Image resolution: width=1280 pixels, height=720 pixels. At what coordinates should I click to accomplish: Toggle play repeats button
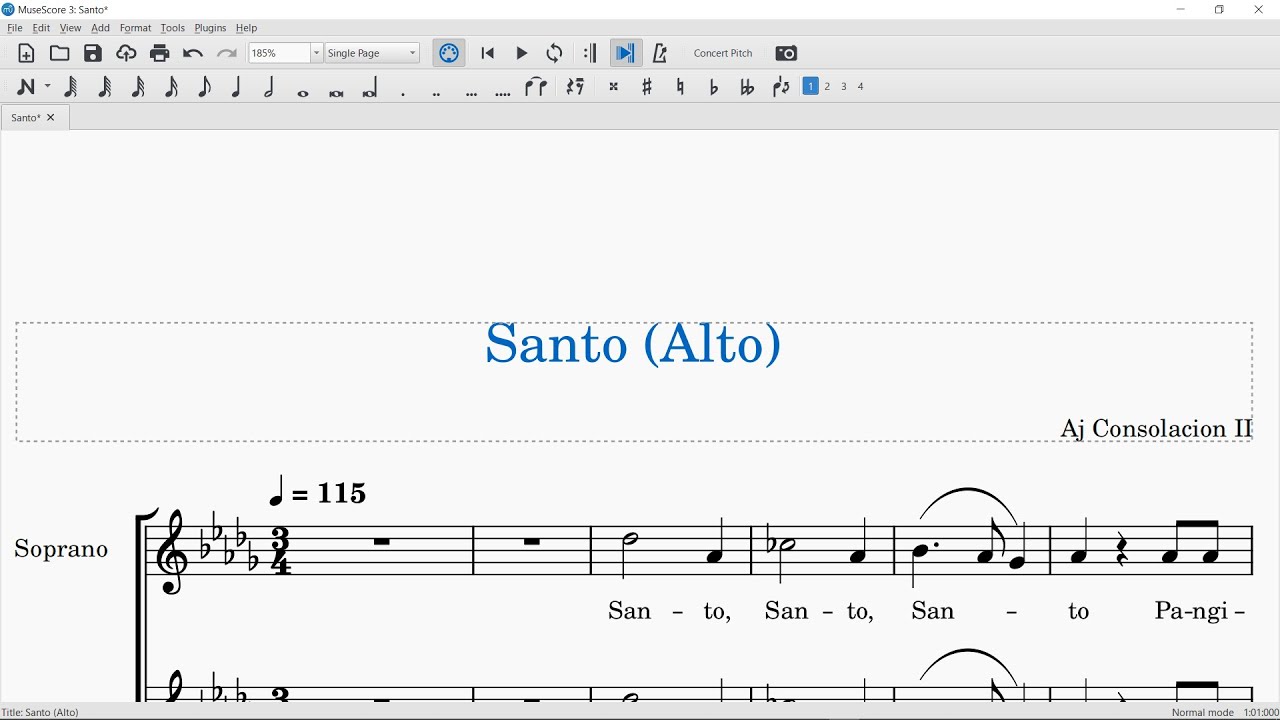pyautogui.click(x=590, y=53)
